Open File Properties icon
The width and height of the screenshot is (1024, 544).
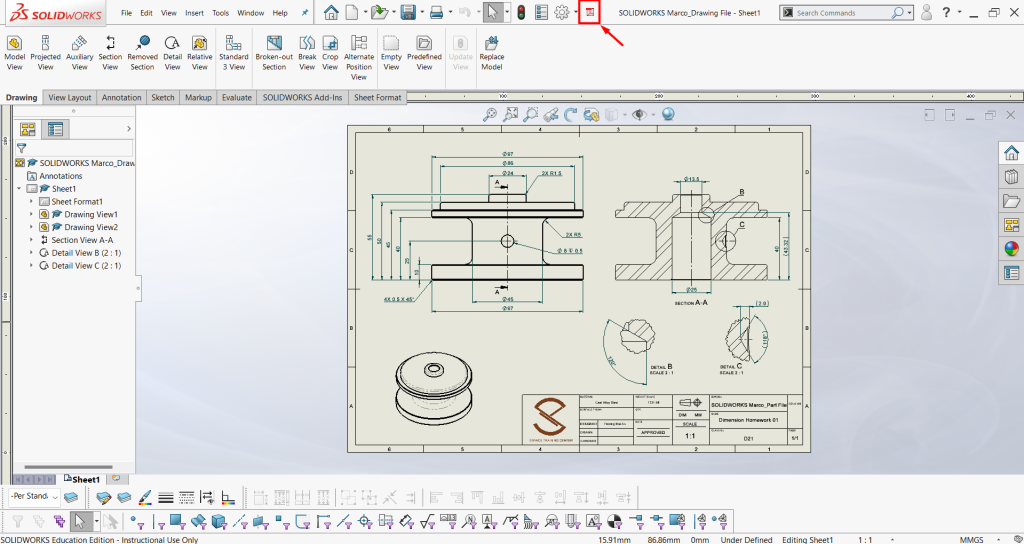pos(541,12)
